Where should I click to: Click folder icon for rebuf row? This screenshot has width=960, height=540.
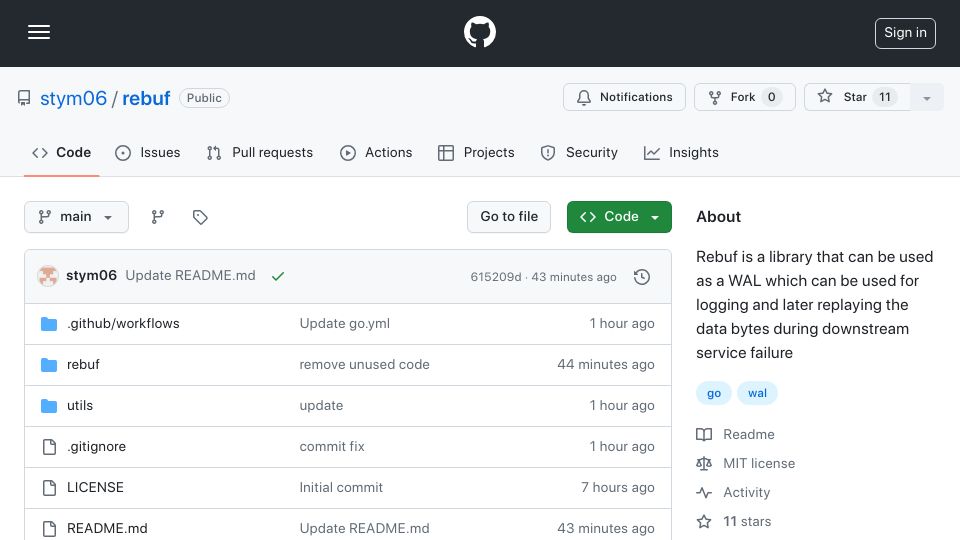(49, 365)
